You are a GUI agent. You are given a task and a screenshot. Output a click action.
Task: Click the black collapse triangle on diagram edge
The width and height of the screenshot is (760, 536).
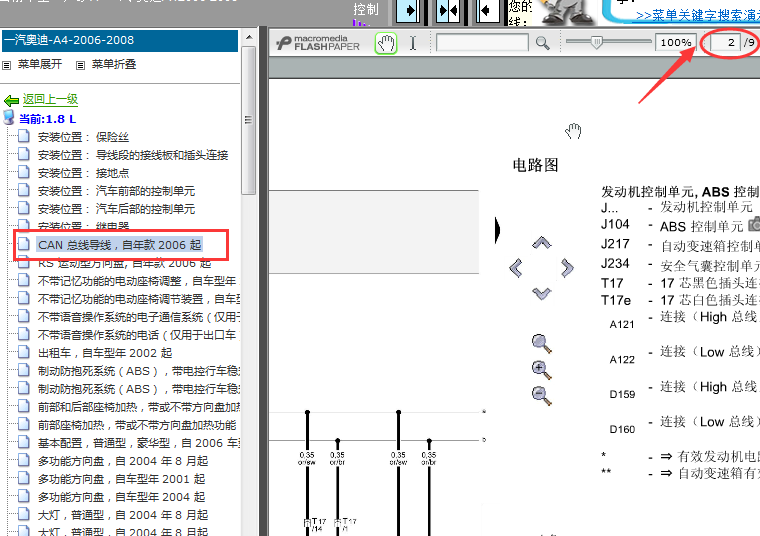497,230
